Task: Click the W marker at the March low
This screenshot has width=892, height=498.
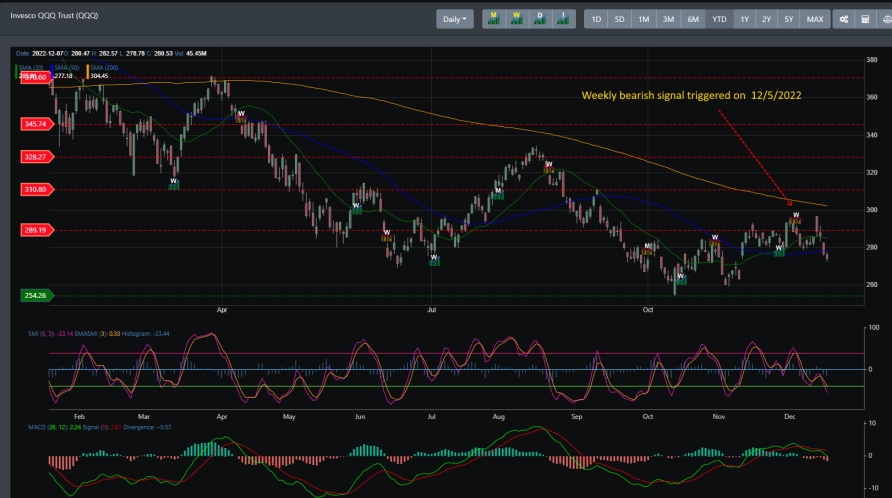Action: coord(174,182)
